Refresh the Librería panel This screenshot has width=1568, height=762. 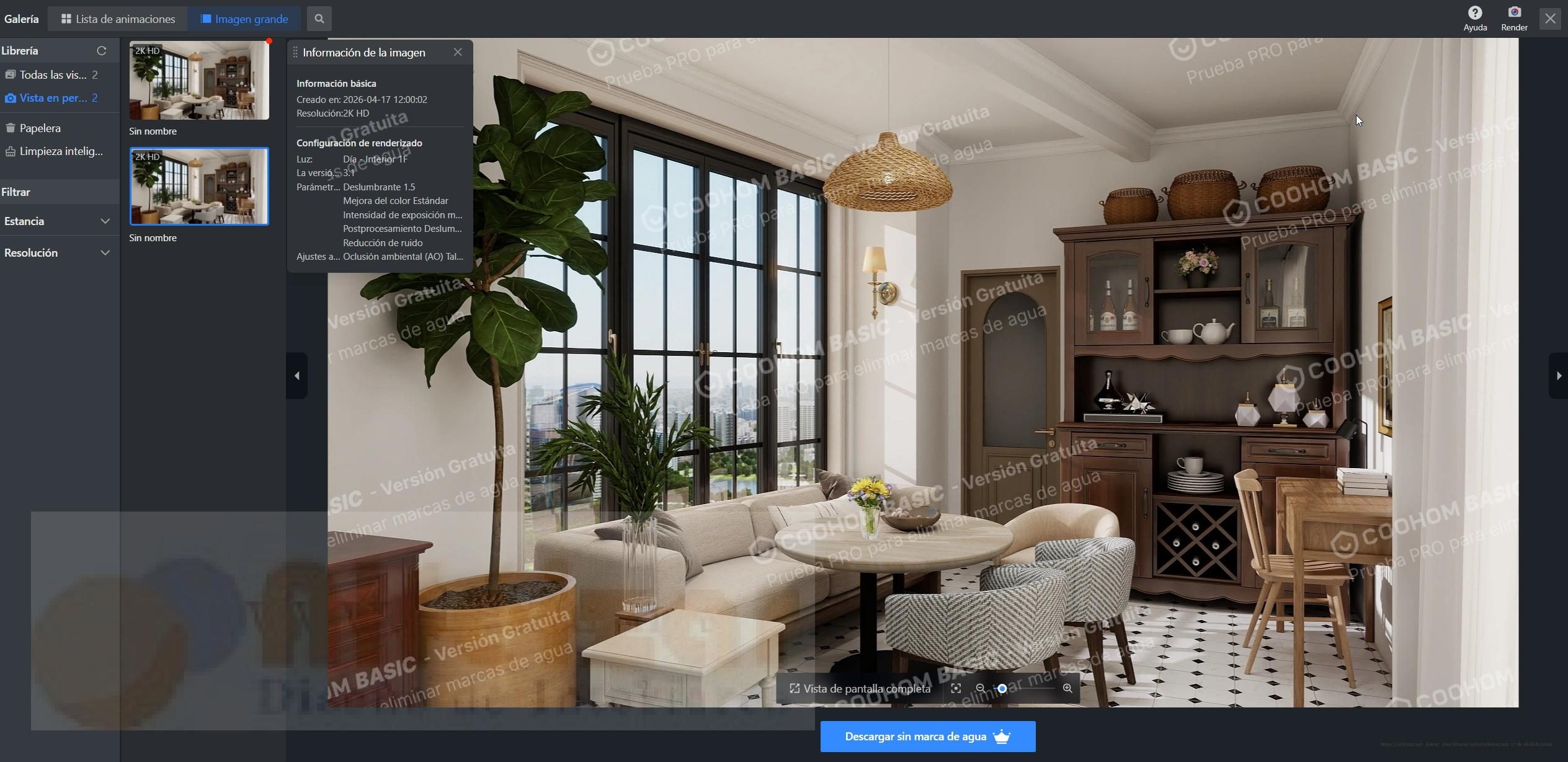(x=102, y=51)
